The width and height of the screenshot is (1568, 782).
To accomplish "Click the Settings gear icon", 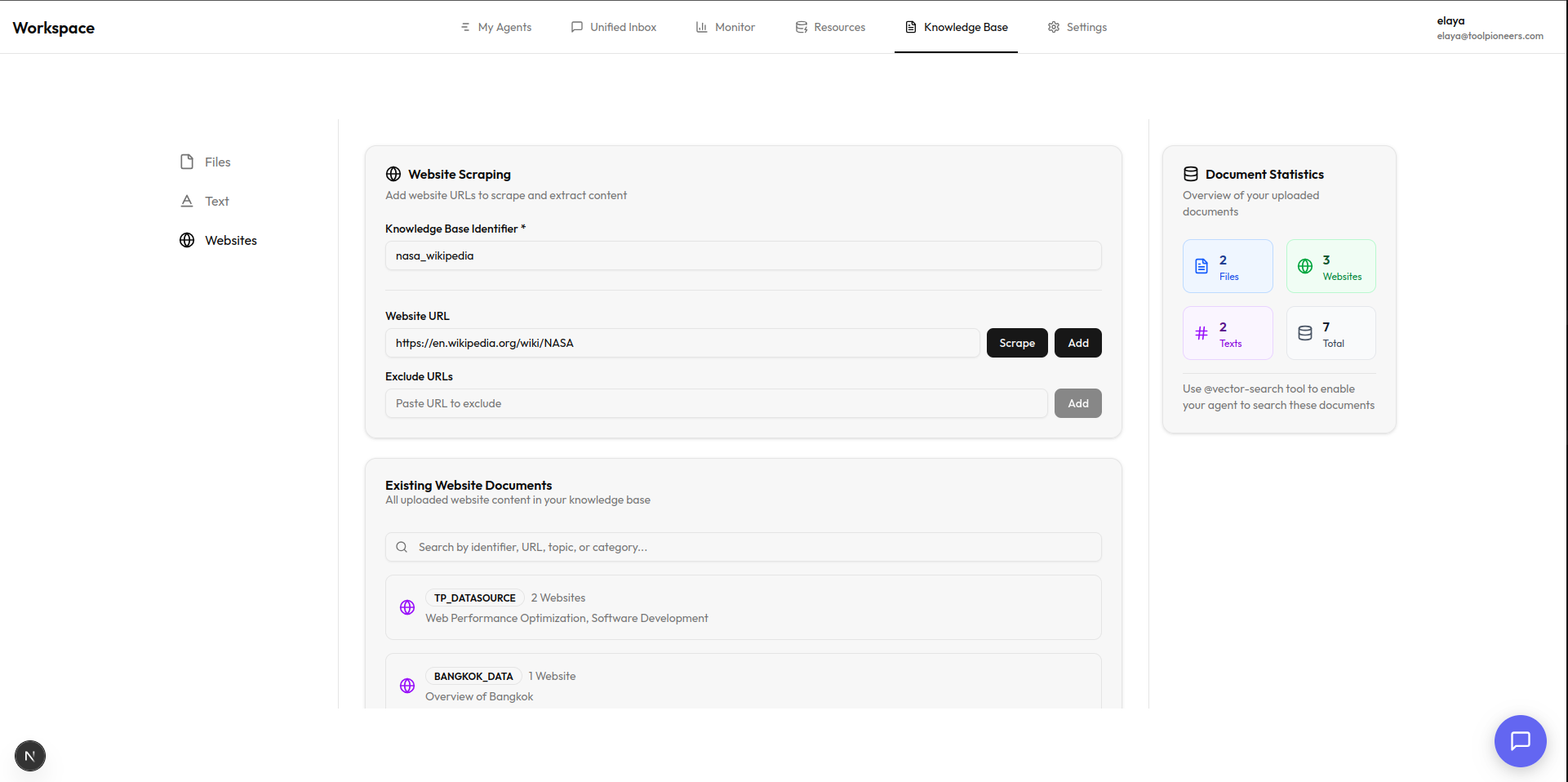I will pos(1053,26).
